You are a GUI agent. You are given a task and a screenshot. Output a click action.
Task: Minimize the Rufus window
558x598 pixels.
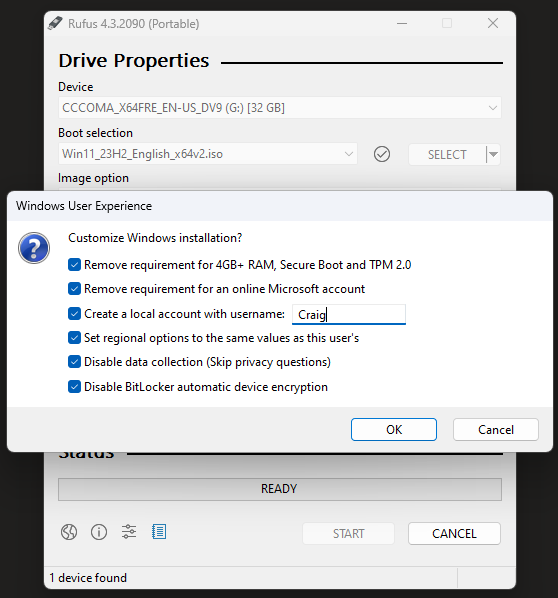pos(402,23)
